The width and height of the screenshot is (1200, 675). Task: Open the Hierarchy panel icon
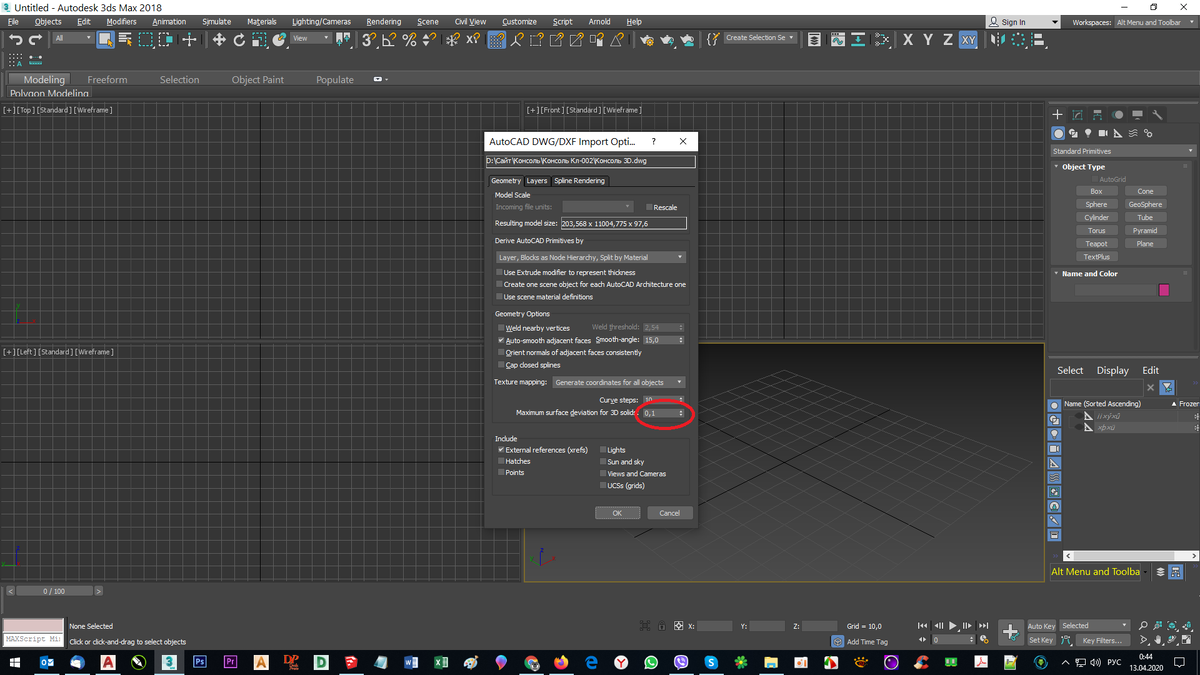coord(1098,114)
